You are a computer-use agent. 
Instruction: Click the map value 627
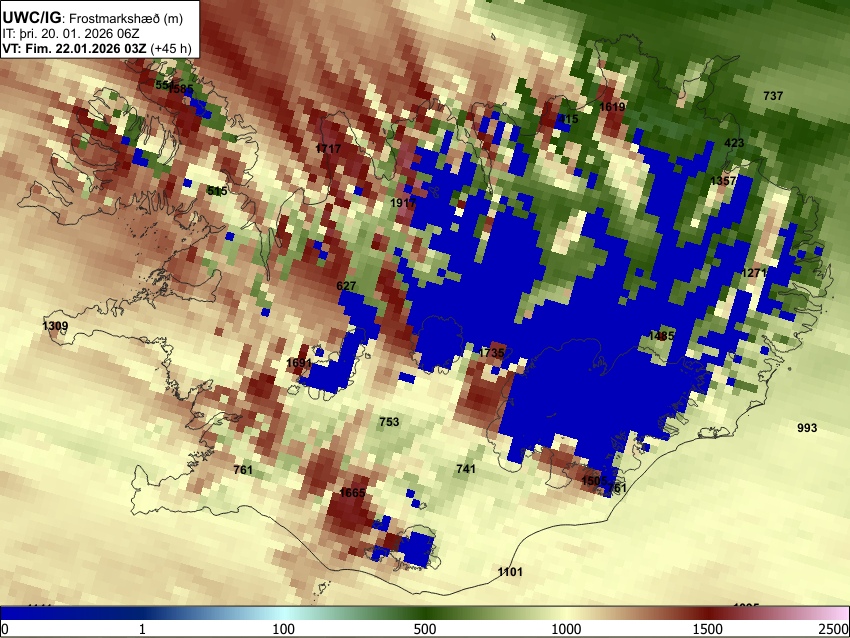click(346, 286)
